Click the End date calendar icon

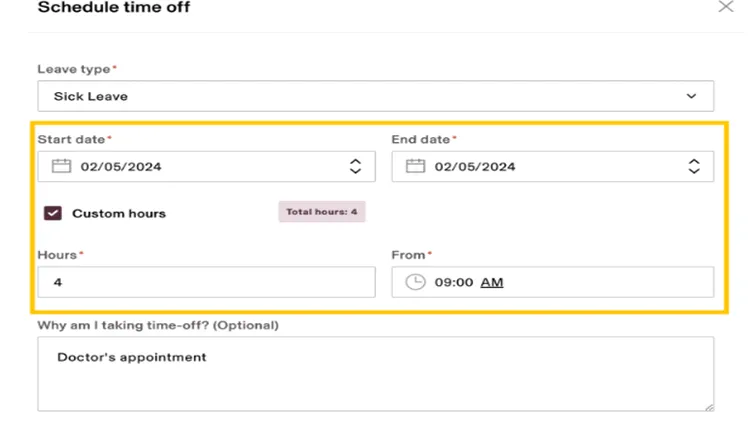pos(415,166)
